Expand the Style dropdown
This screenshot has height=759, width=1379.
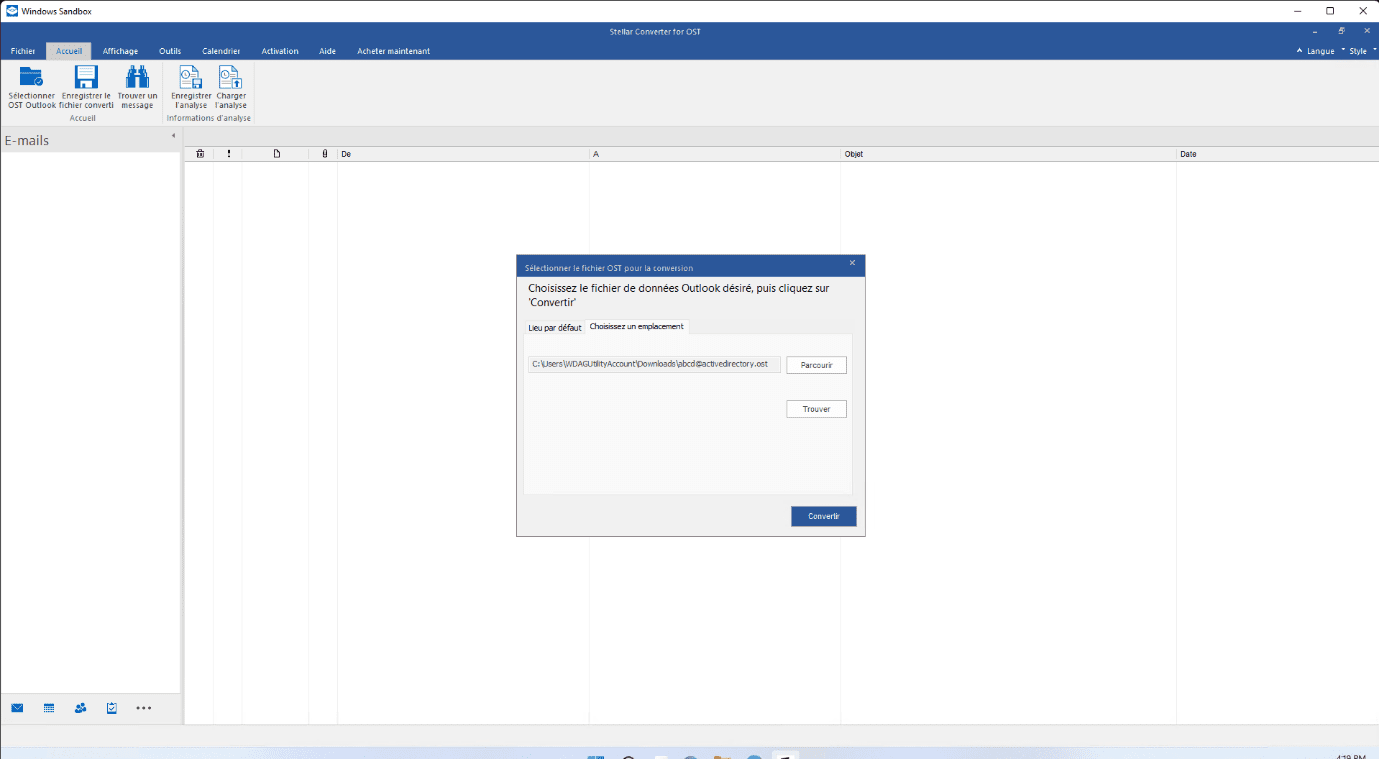click(1359, 50)
